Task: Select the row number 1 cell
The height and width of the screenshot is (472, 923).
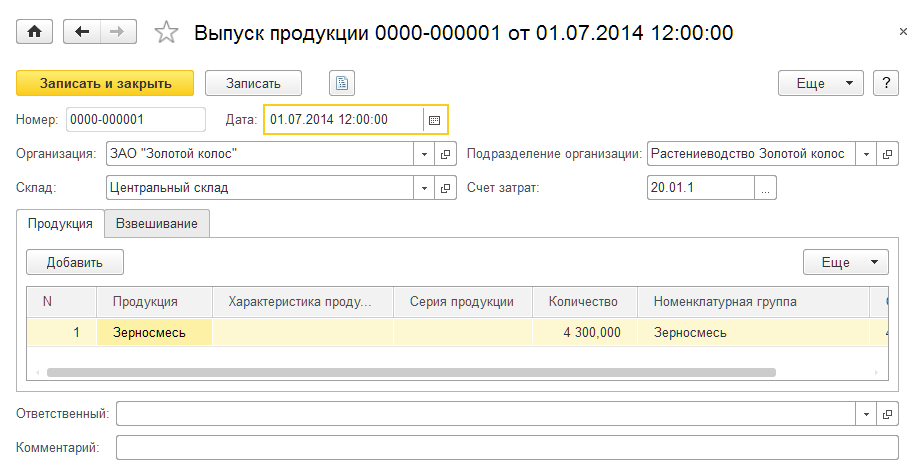Action: click(x=62, y=333)
